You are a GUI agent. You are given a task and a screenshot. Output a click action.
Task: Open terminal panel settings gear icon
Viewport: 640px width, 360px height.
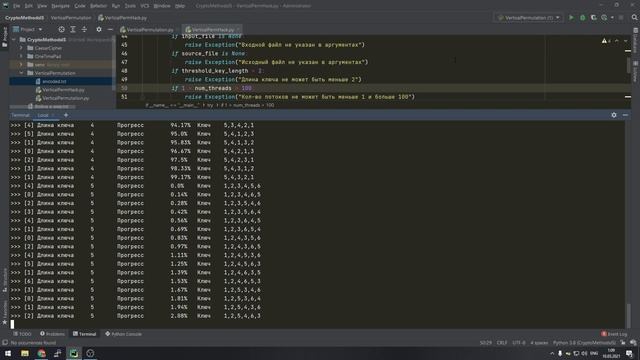point(614,115)
